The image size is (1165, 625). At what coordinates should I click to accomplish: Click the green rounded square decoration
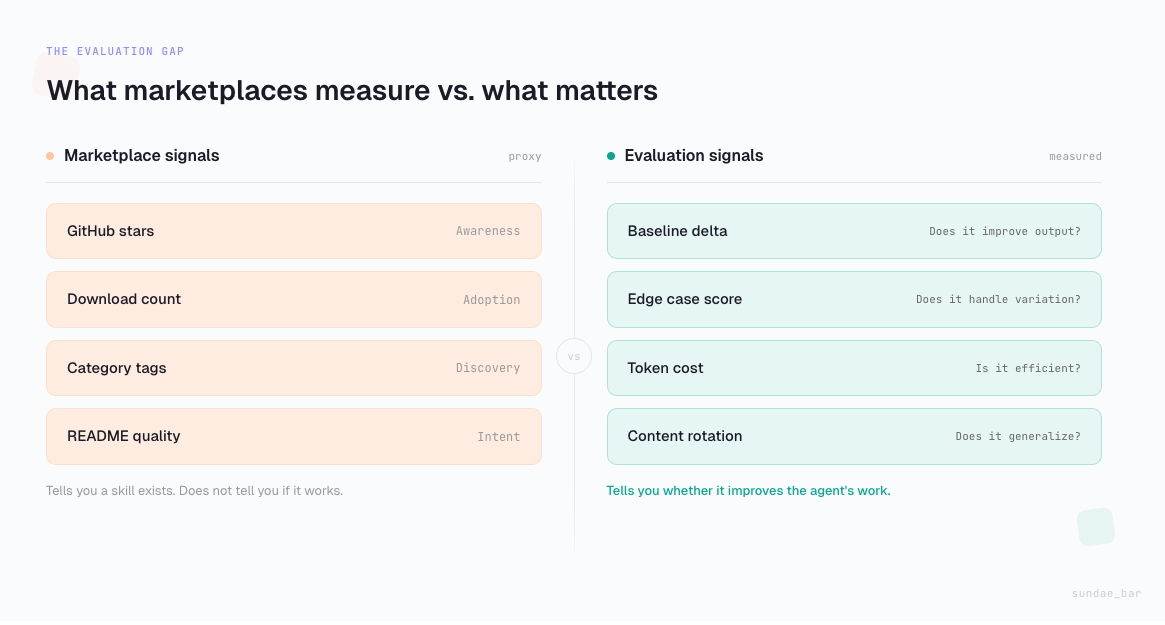[1095, 527]
